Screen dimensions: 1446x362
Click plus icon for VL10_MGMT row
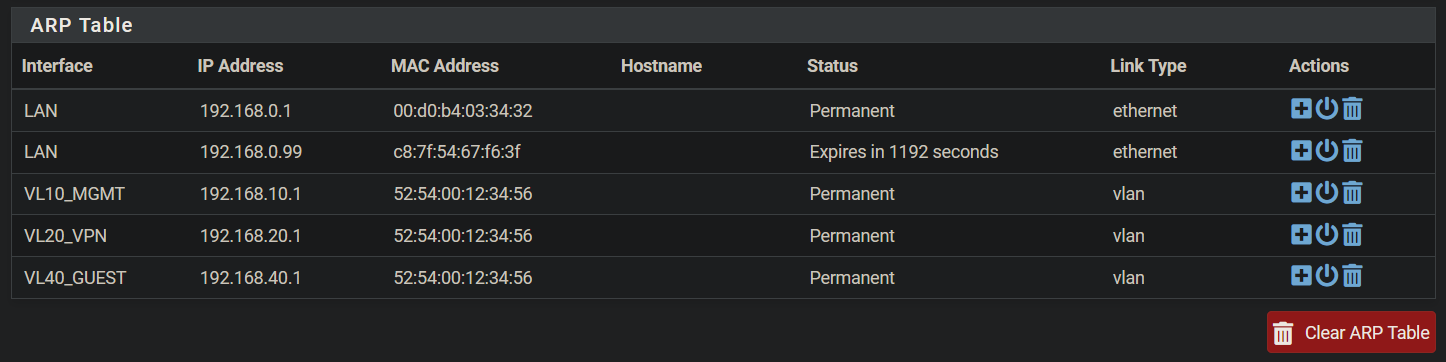[x=1301, y=193]
